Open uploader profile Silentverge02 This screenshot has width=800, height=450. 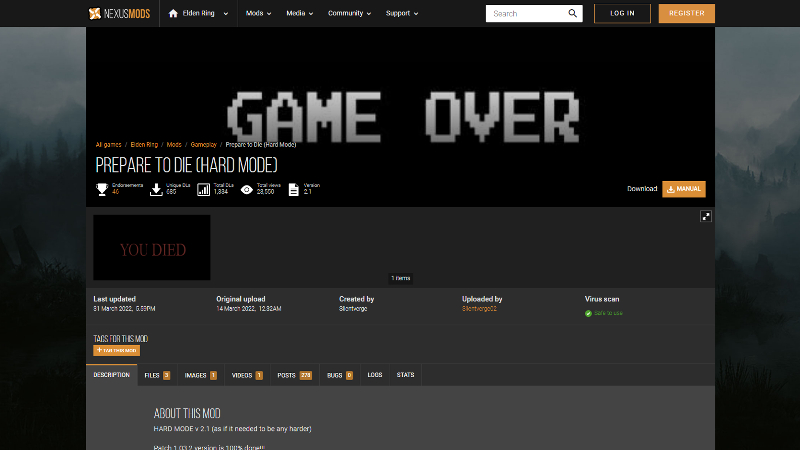(x=479, y=309)
